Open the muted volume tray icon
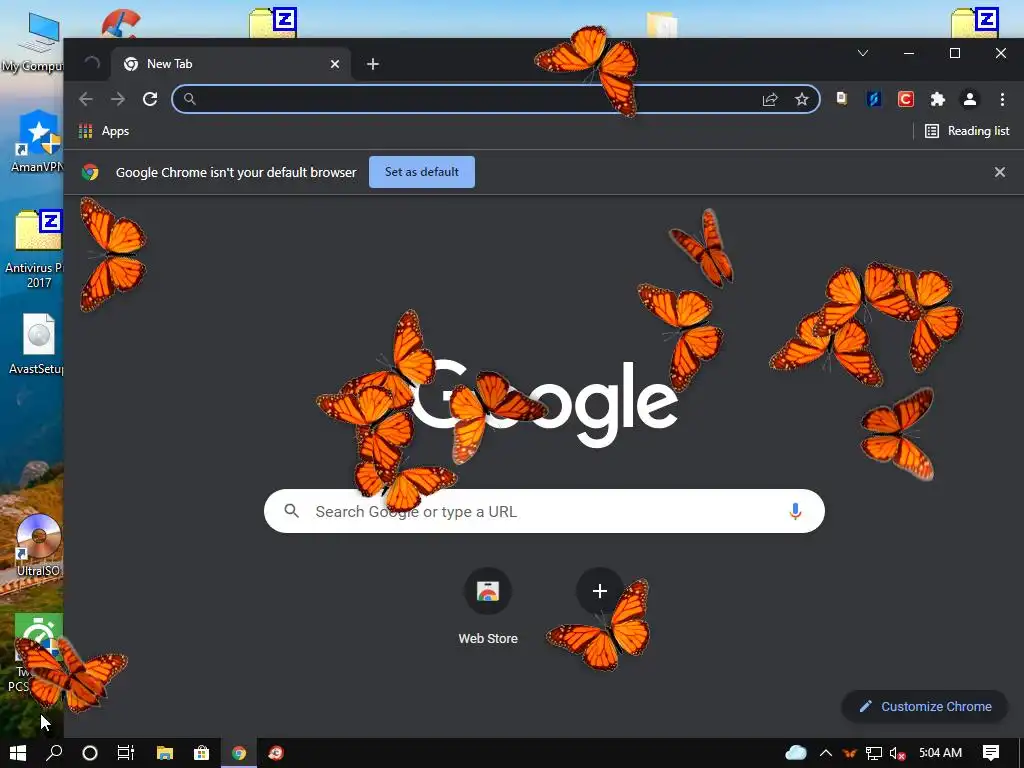The height and width of the screenshot is (768, 1024). click(x=897, y=753)
